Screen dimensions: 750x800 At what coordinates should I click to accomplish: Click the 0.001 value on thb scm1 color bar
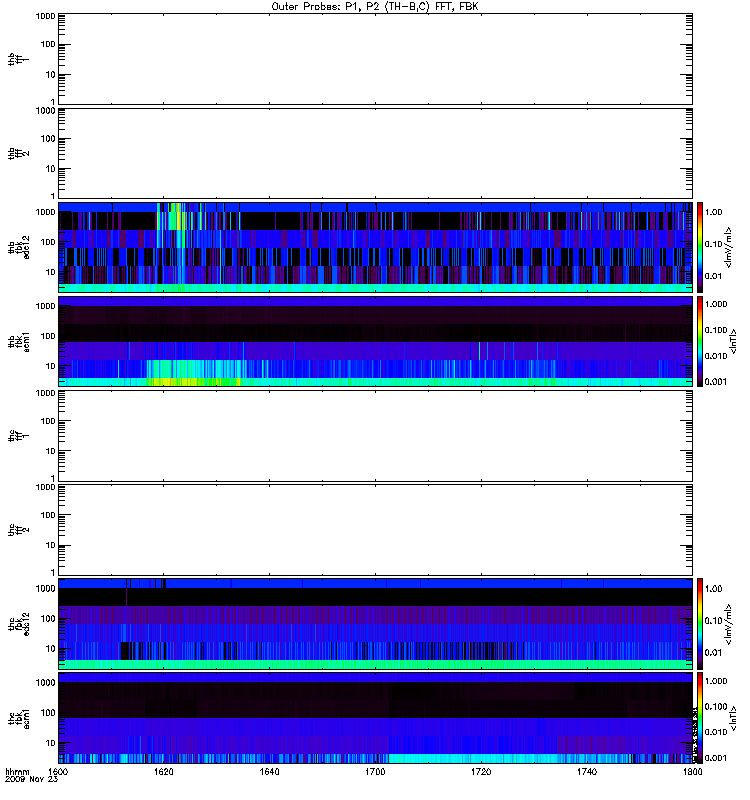pos(715,382)
